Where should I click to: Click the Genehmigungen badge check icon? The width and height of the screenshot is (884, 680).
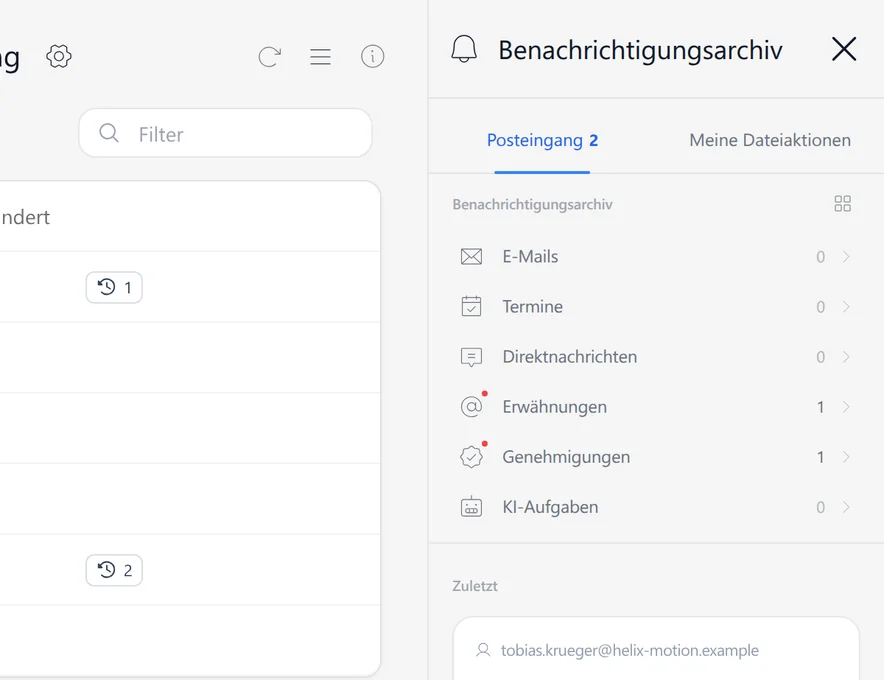tap(471, 457)
